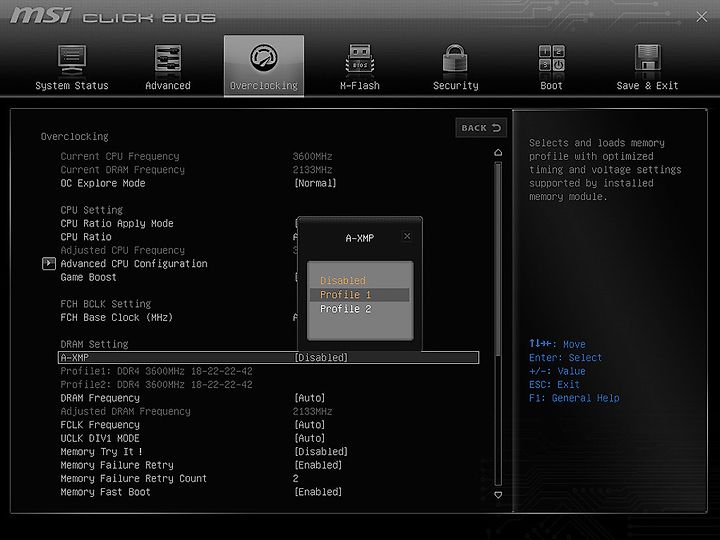Close the A-XMP popup dialog
Viewport: 720px width, 540px height.
point(407,236)
